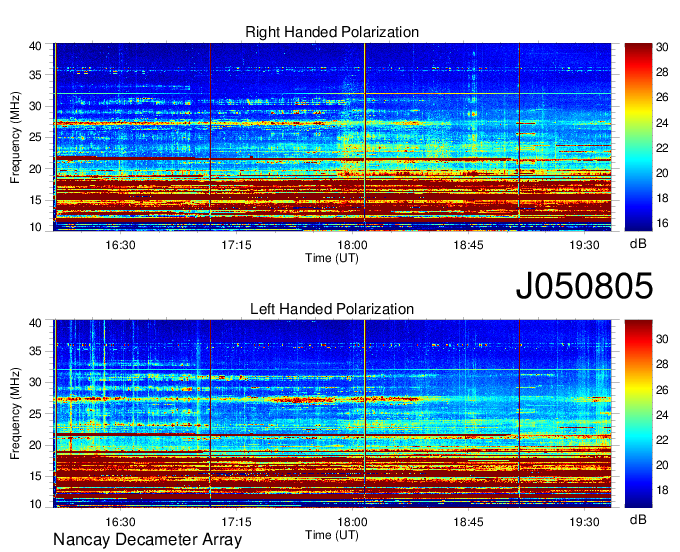Viewport: 680px width, 552px height.
Task: Click 16:30 time tick under Right Handed plot
Action: pos(120,245)
